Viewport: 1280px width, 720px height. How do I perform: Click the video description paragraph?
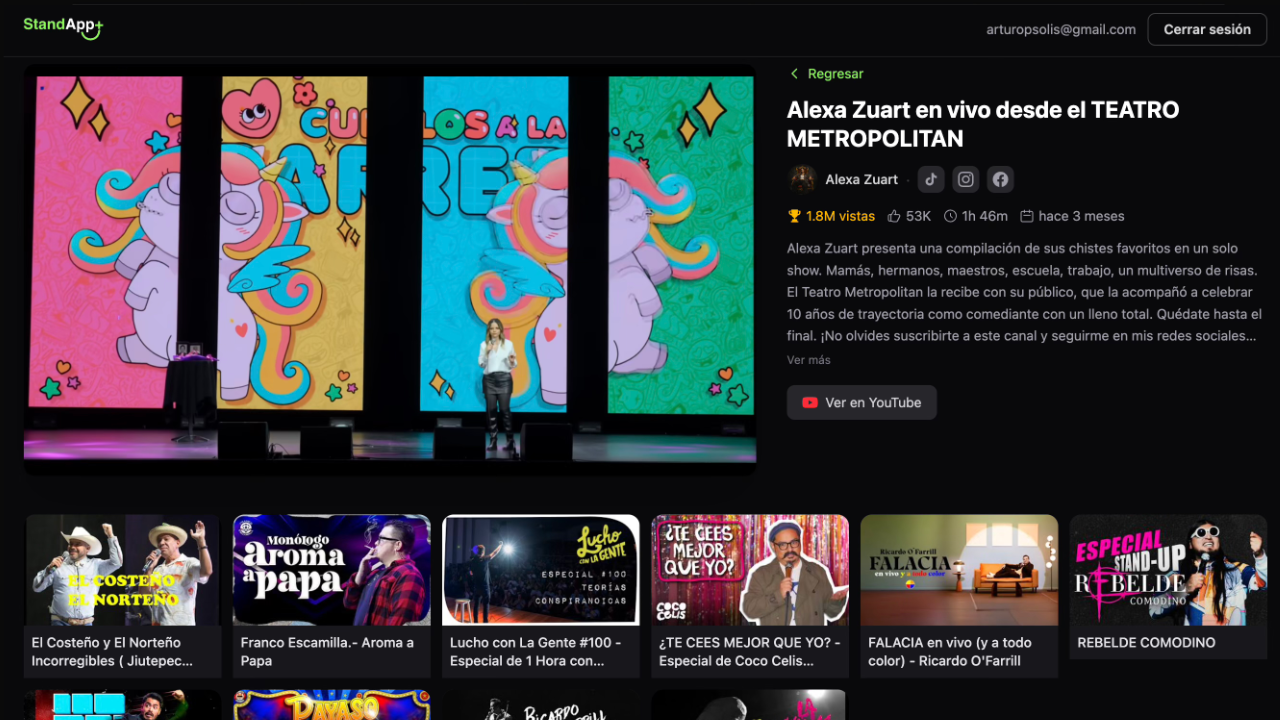pos(1025,292)
